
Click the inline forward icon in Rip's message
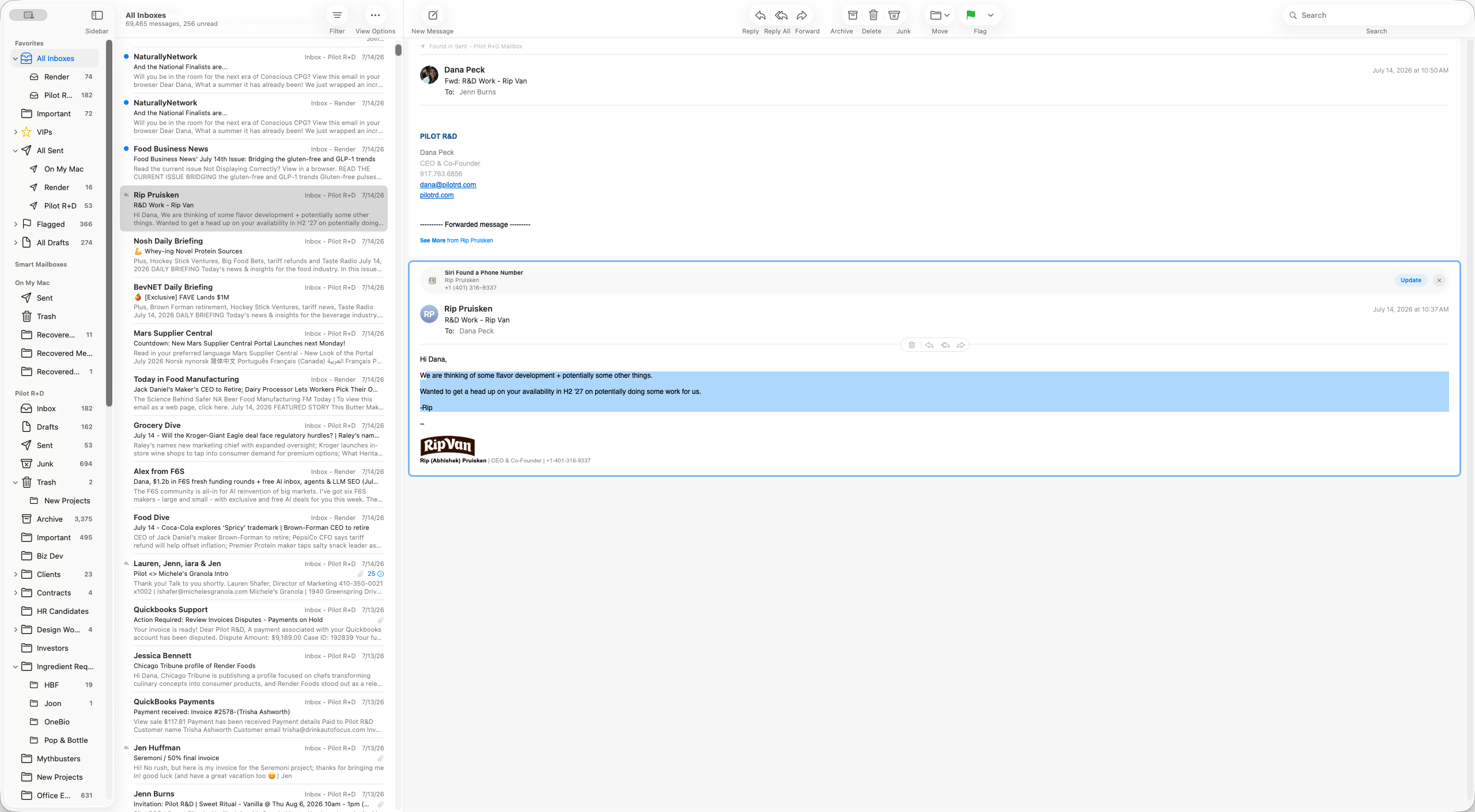pos(960,346)
